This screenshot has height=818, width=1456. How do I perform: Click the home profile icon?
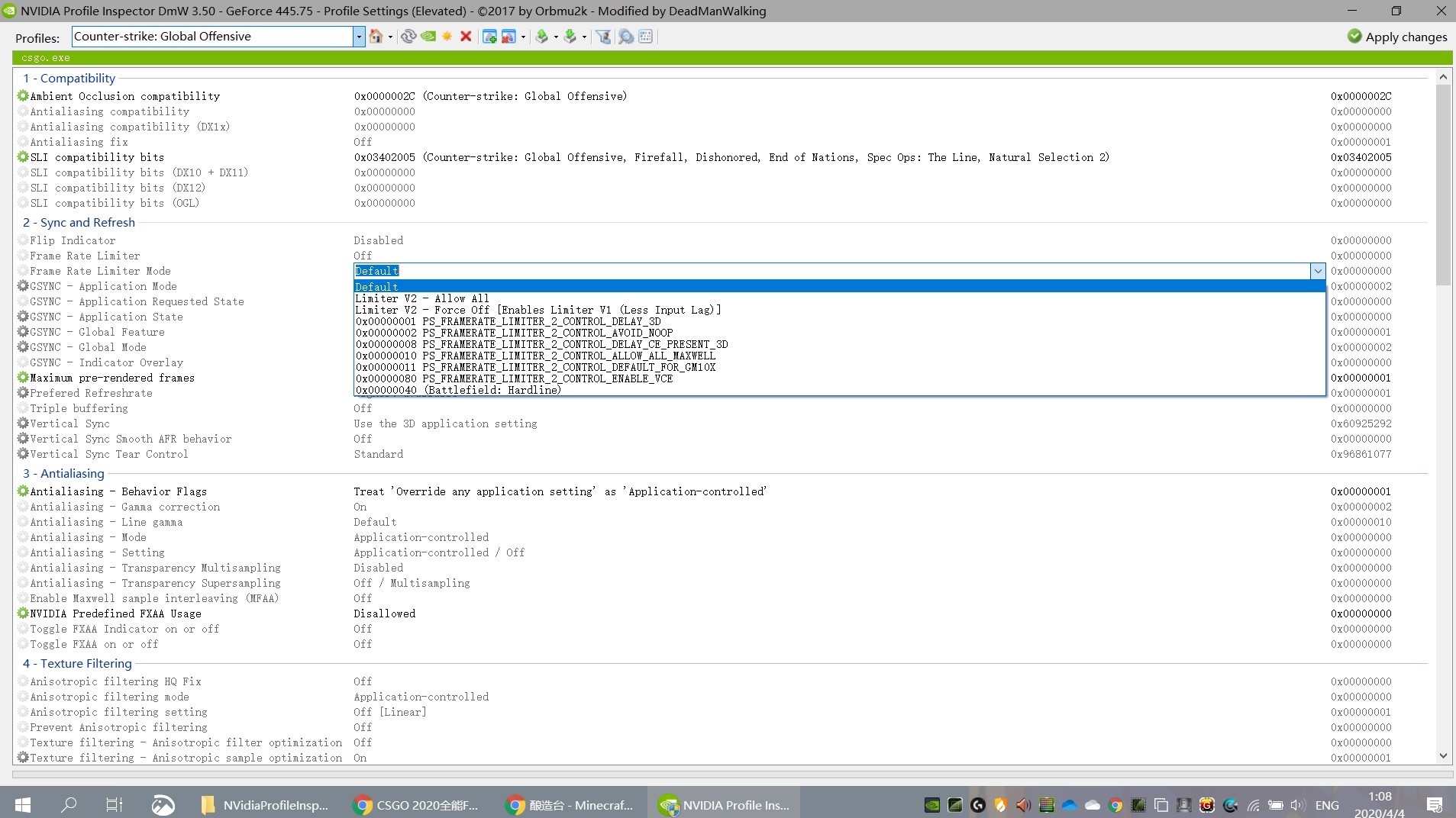tap(375, 37)
